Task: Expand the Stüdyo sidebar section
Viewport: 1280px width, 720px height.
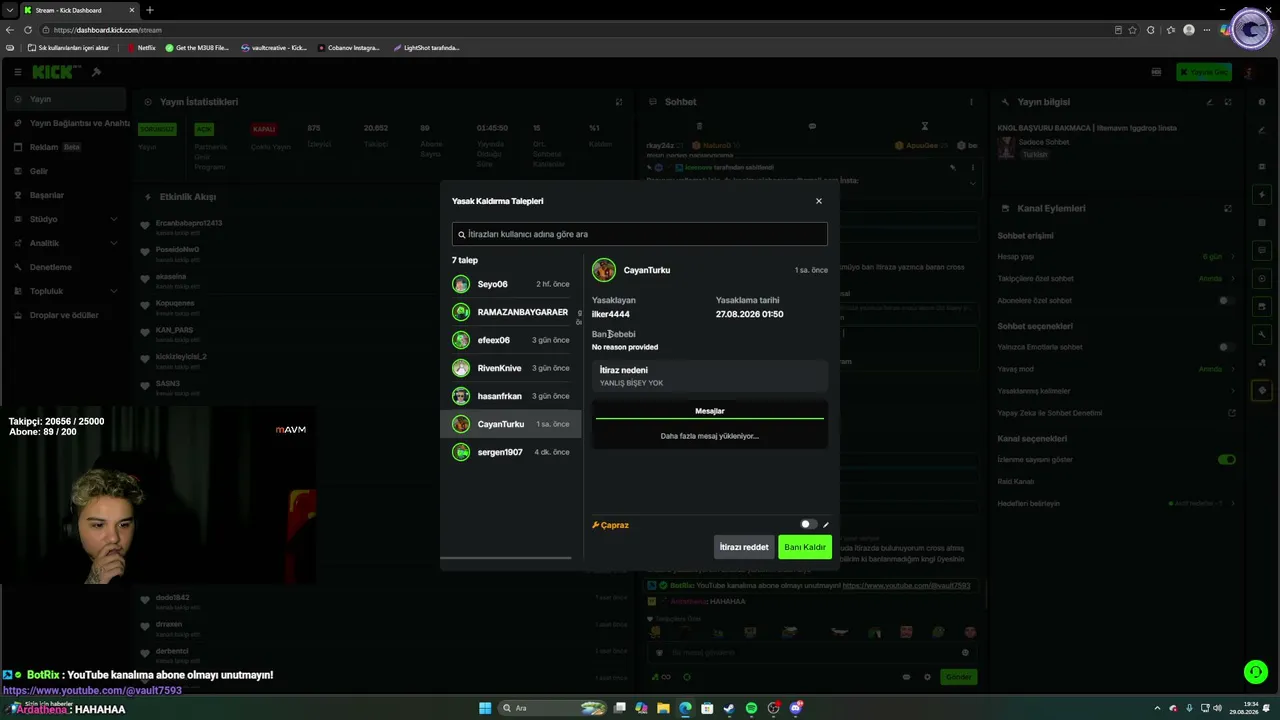Action: [x=66, y=219]
